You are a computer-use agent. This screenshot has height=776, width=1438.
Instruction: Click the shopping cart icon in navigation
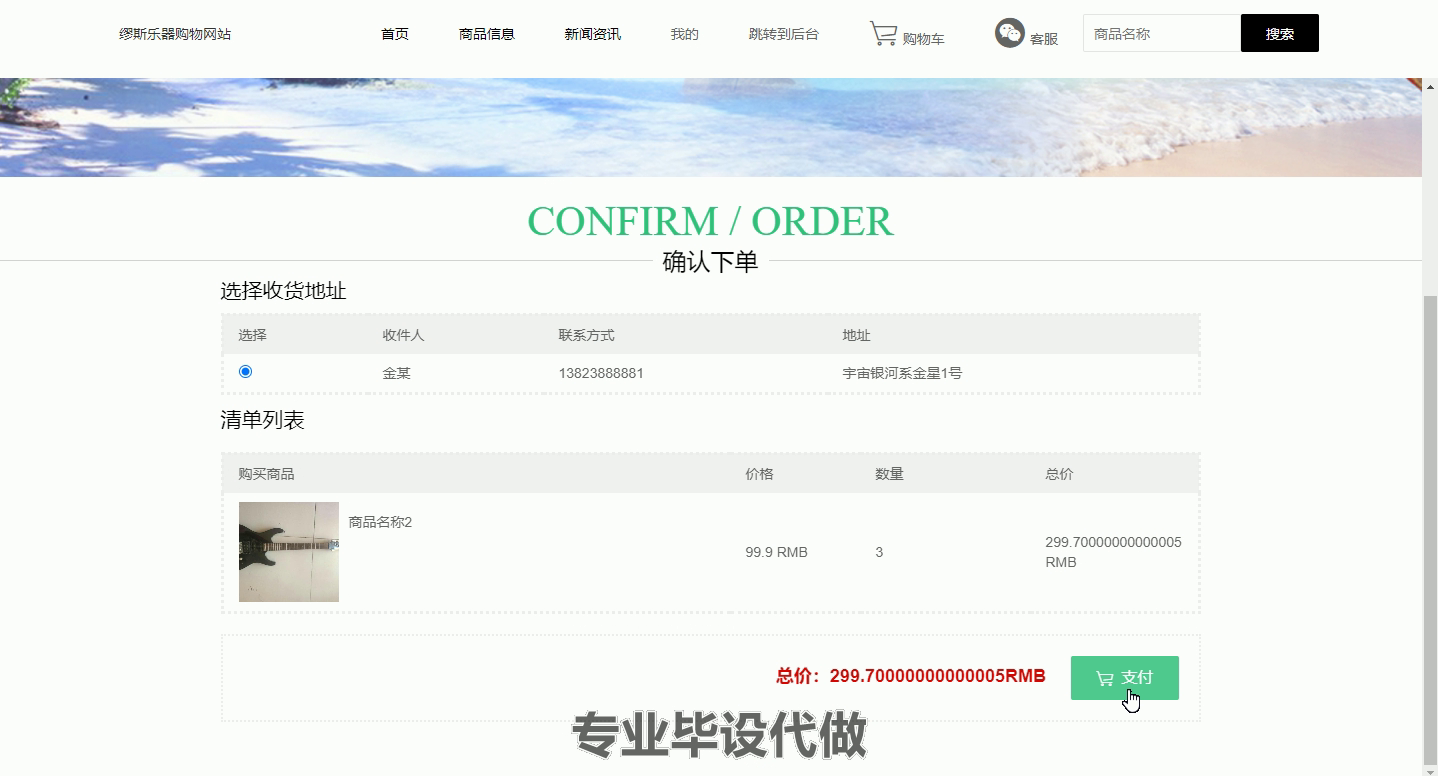pyautogui.click(x=883, y=33)
